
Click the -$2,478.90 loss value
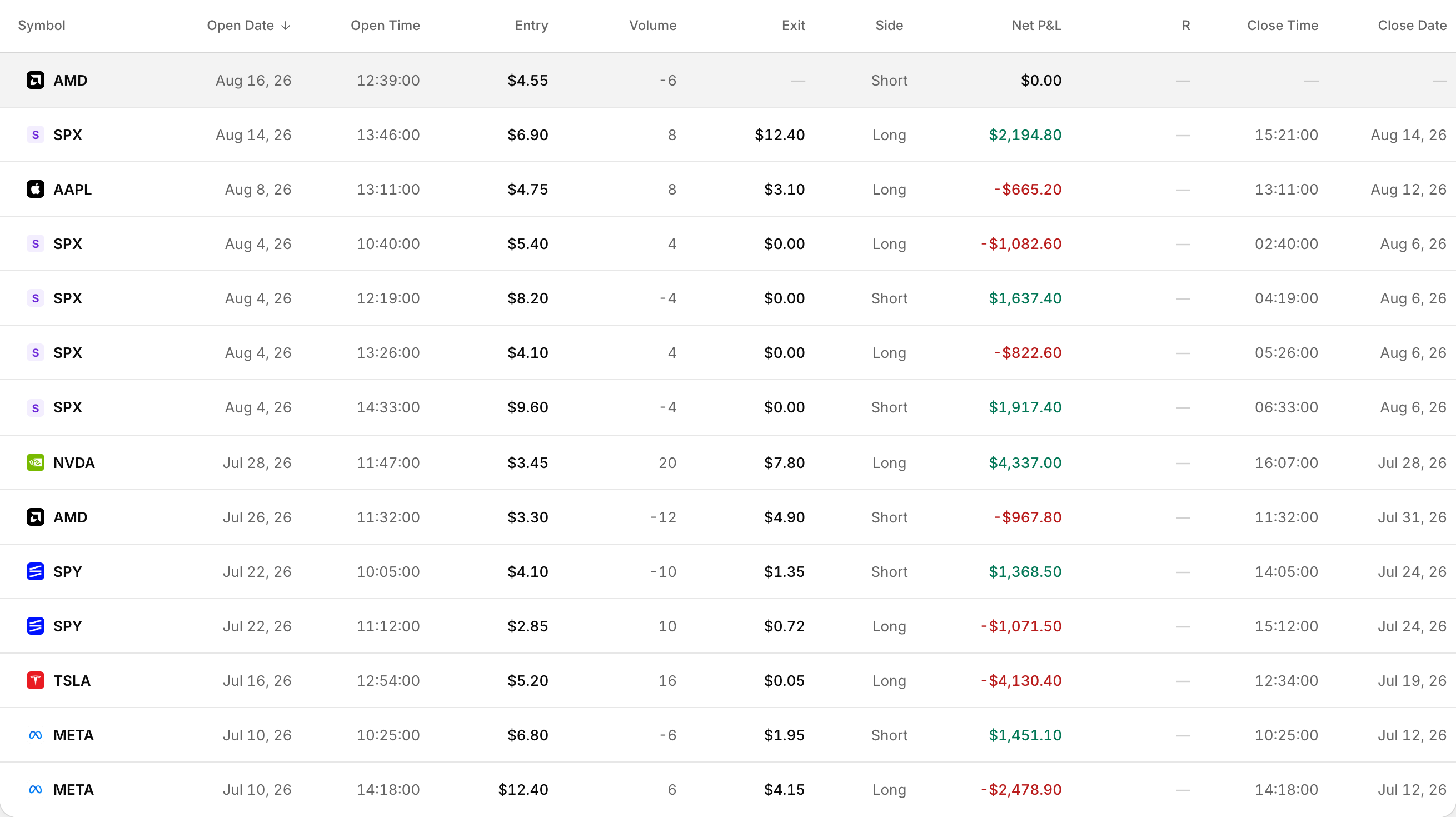coord(1021,790)
